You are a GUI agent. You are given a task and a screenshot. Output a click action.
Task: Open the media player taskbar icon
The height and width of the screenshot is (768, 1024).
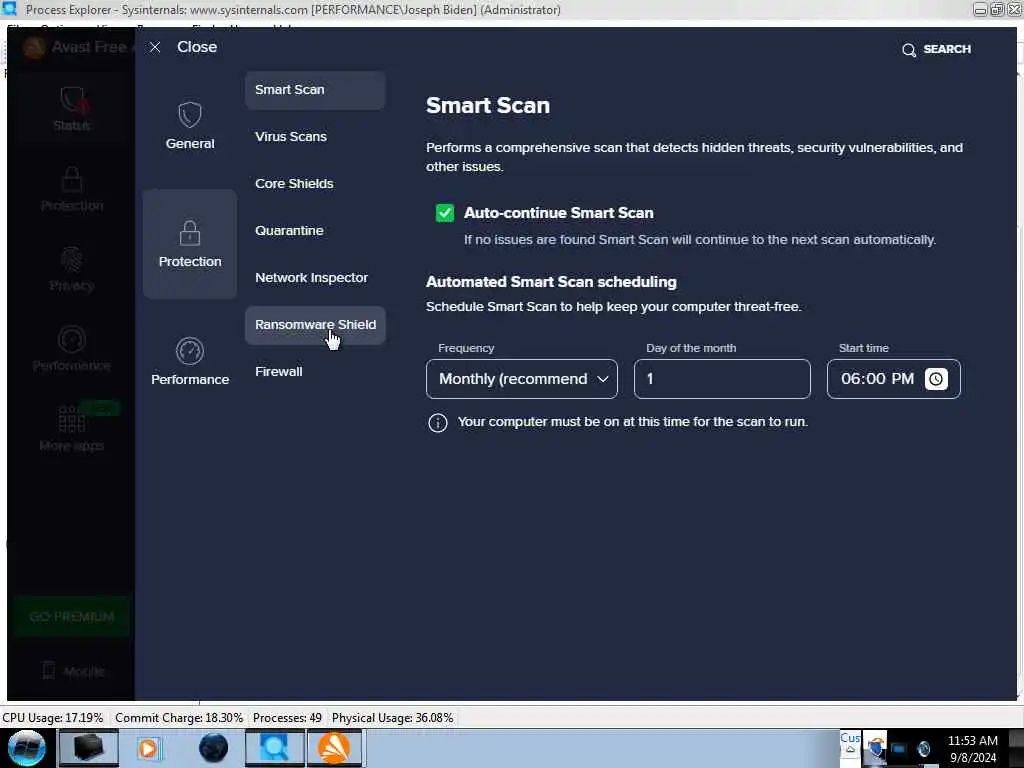tap(148, 748)
